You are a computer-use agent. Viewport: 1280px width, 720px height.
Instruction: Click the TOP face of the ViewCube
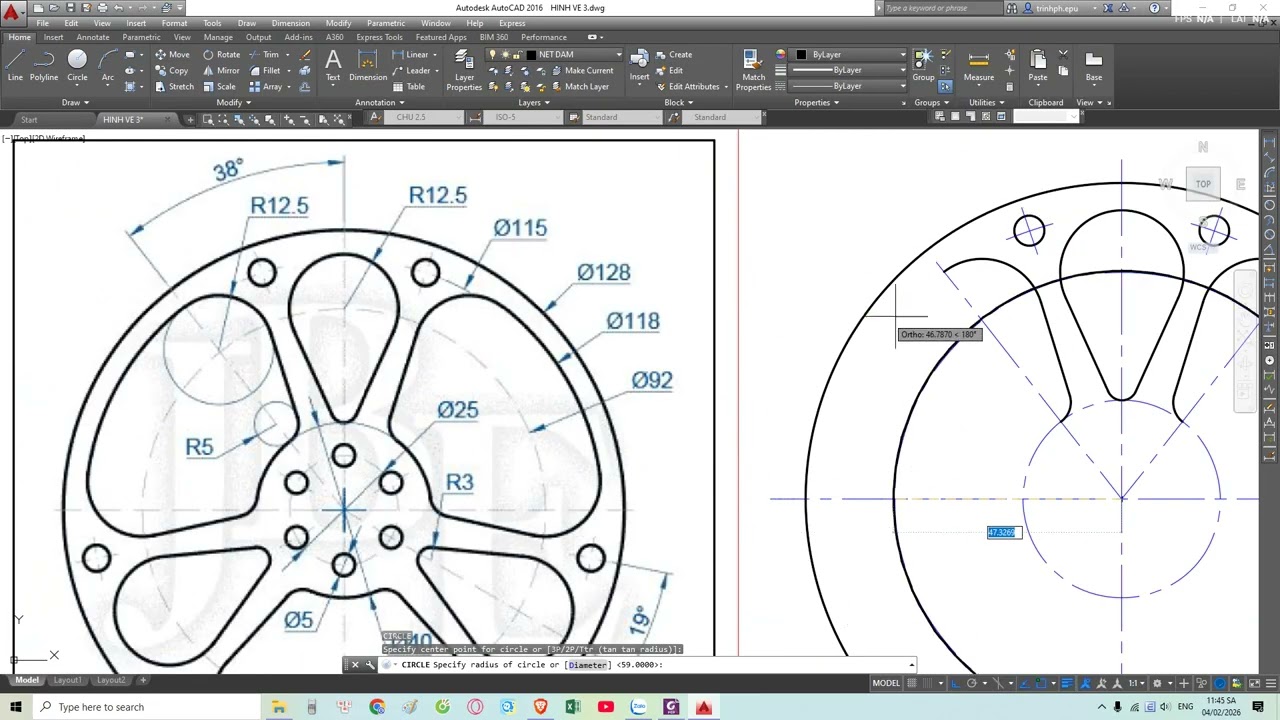[x=1203, y=184]
